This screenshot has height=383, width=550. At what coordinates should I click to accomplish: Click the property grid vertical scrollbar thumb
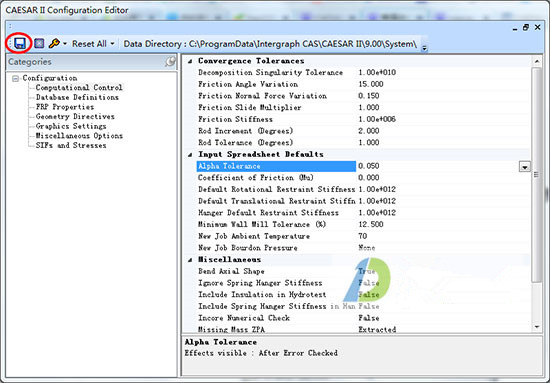pyautogui.click(x=537, y=174)
